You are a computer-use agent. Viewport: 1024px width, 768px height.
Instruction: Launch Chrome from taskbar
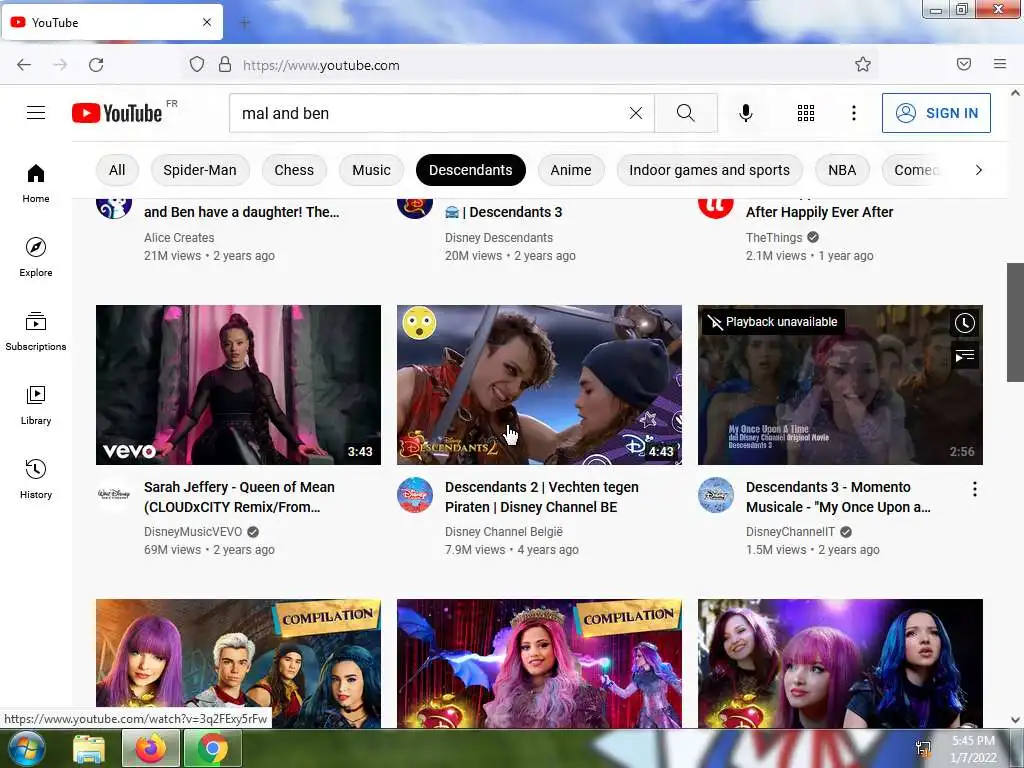click(213, 748)
